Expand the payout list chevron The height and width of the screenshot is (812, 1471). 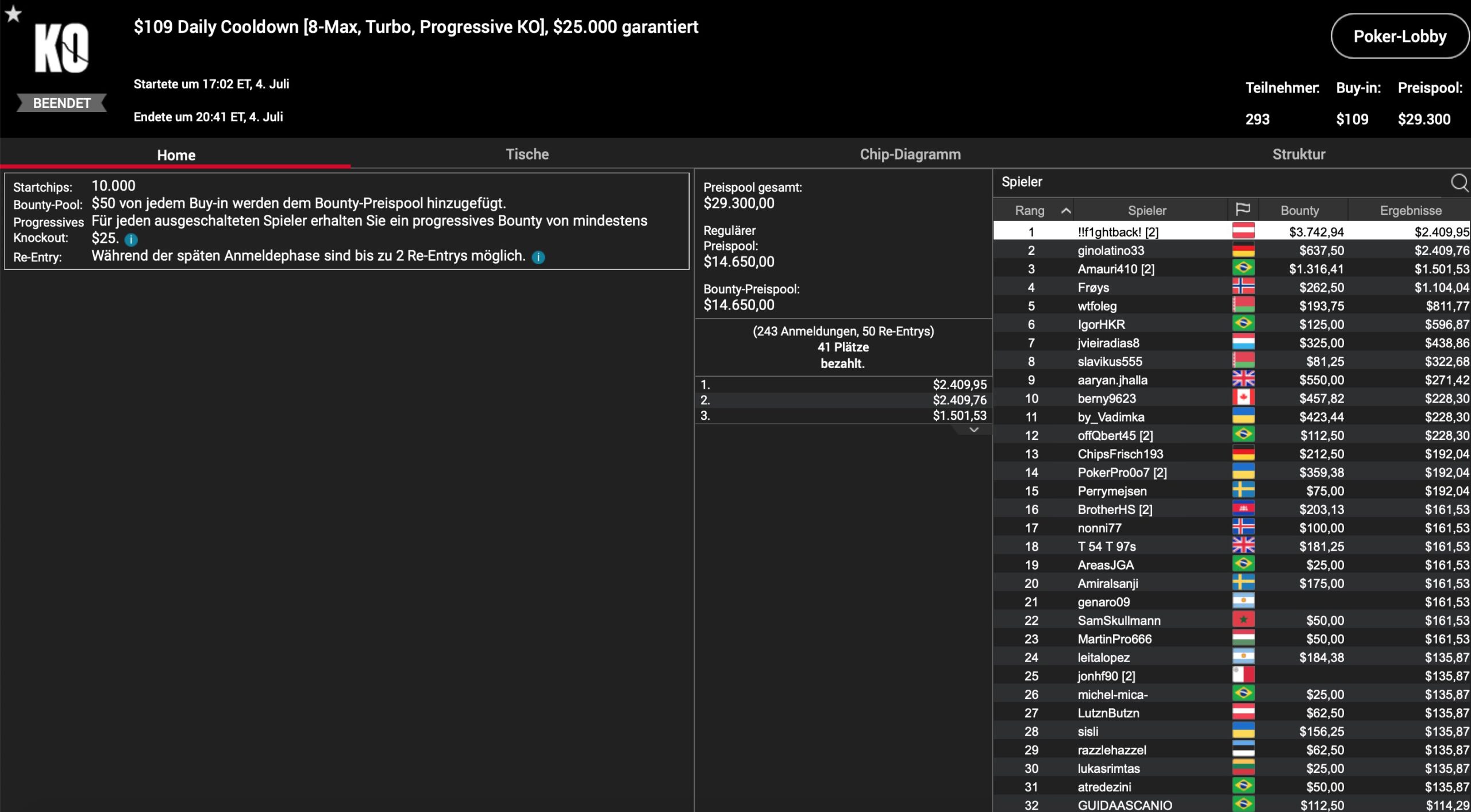pos(973,430)
